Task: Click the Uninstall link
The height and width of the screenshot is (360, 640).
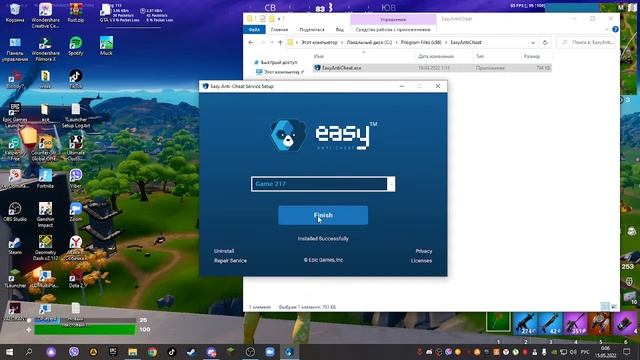Action: tap(224, 251)
